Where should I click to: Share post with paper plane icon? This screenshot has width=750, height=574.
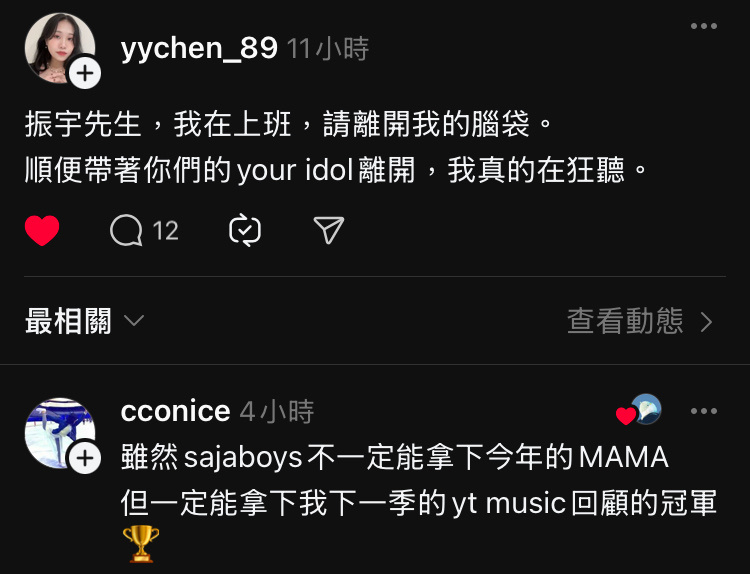(x=329, y=230)
